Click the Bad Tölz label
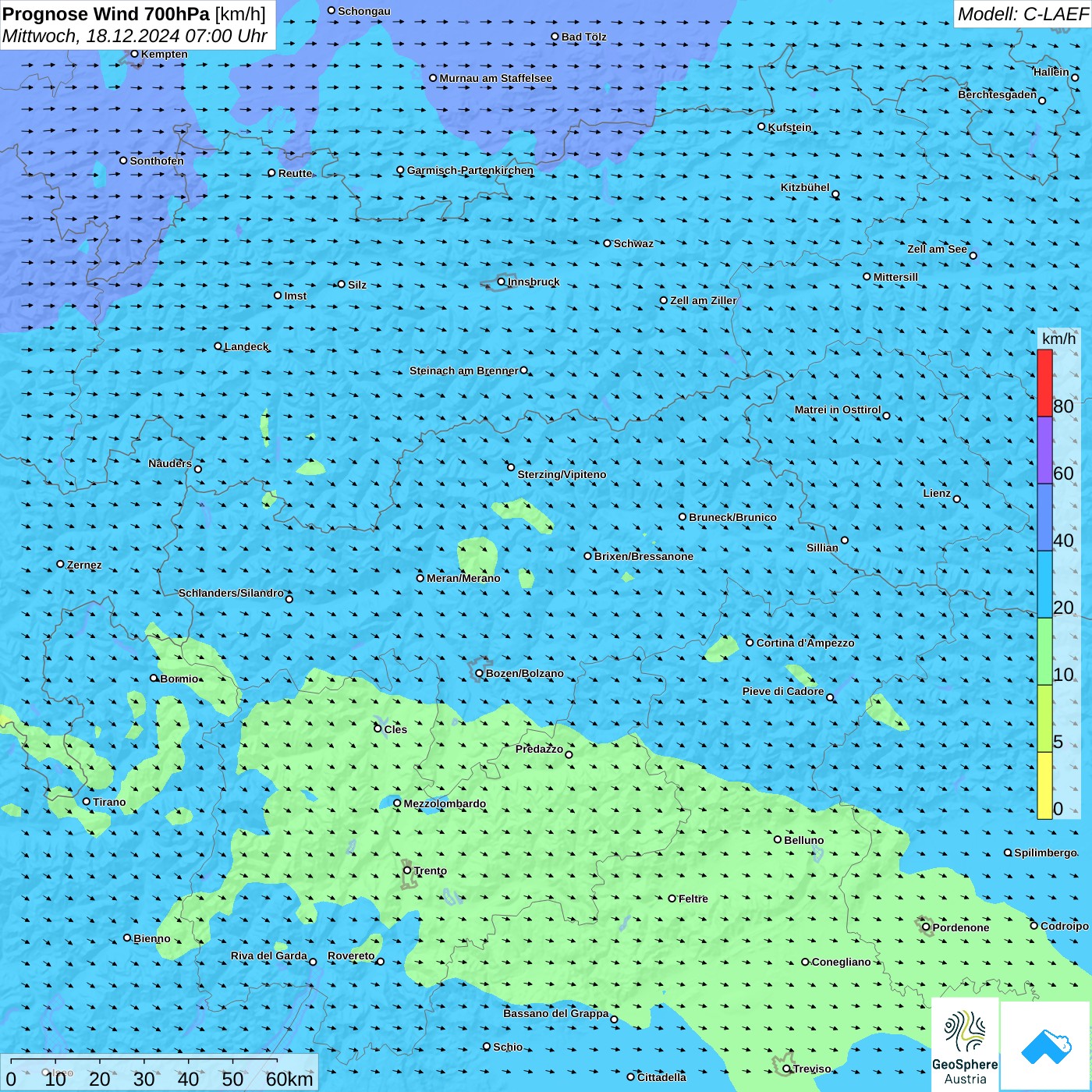The width and height of the screenshot is (1092, 1092). coord(583,37)
